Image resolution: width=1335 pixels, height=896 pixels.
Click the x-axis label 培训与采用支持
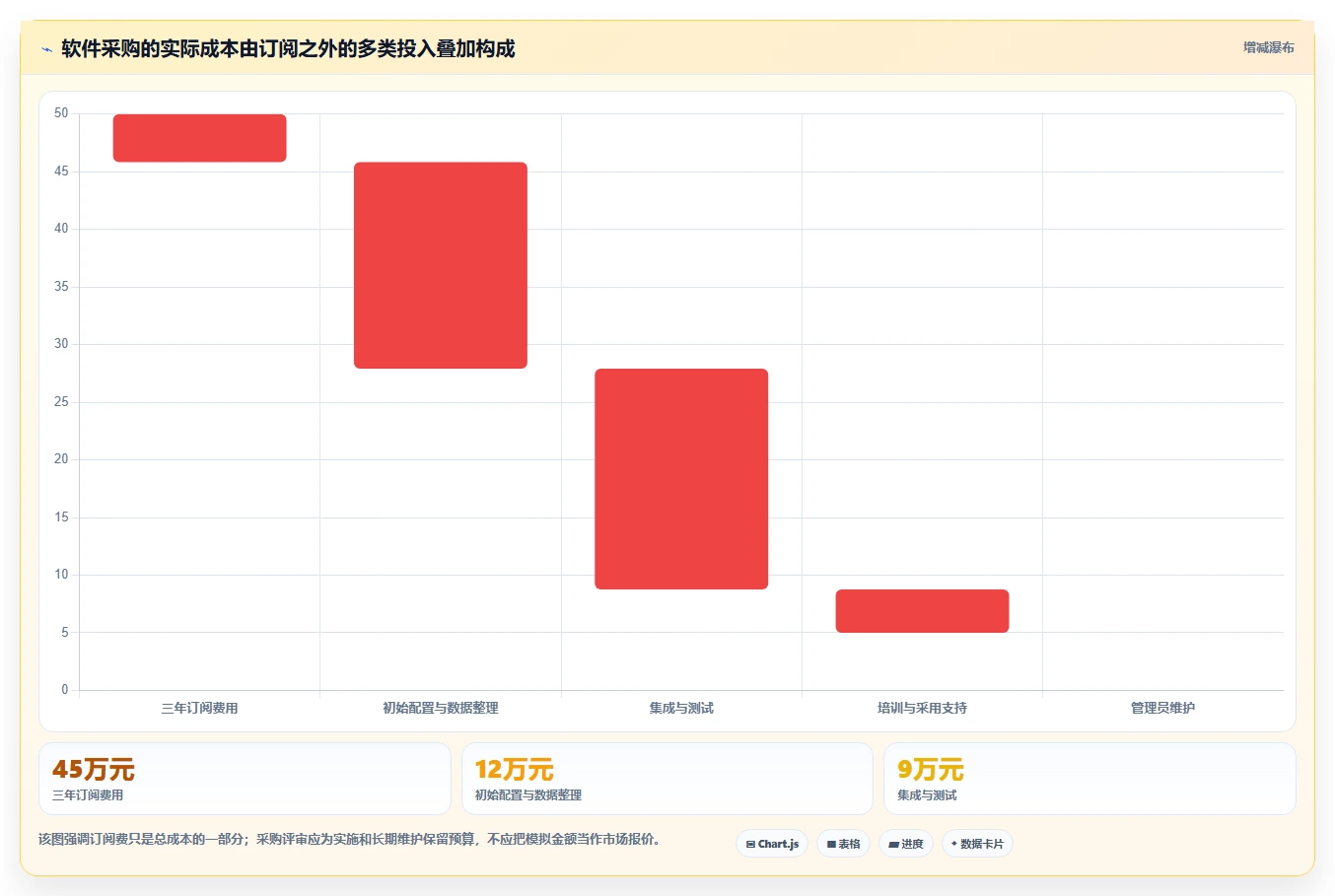(x=922, y=708)
